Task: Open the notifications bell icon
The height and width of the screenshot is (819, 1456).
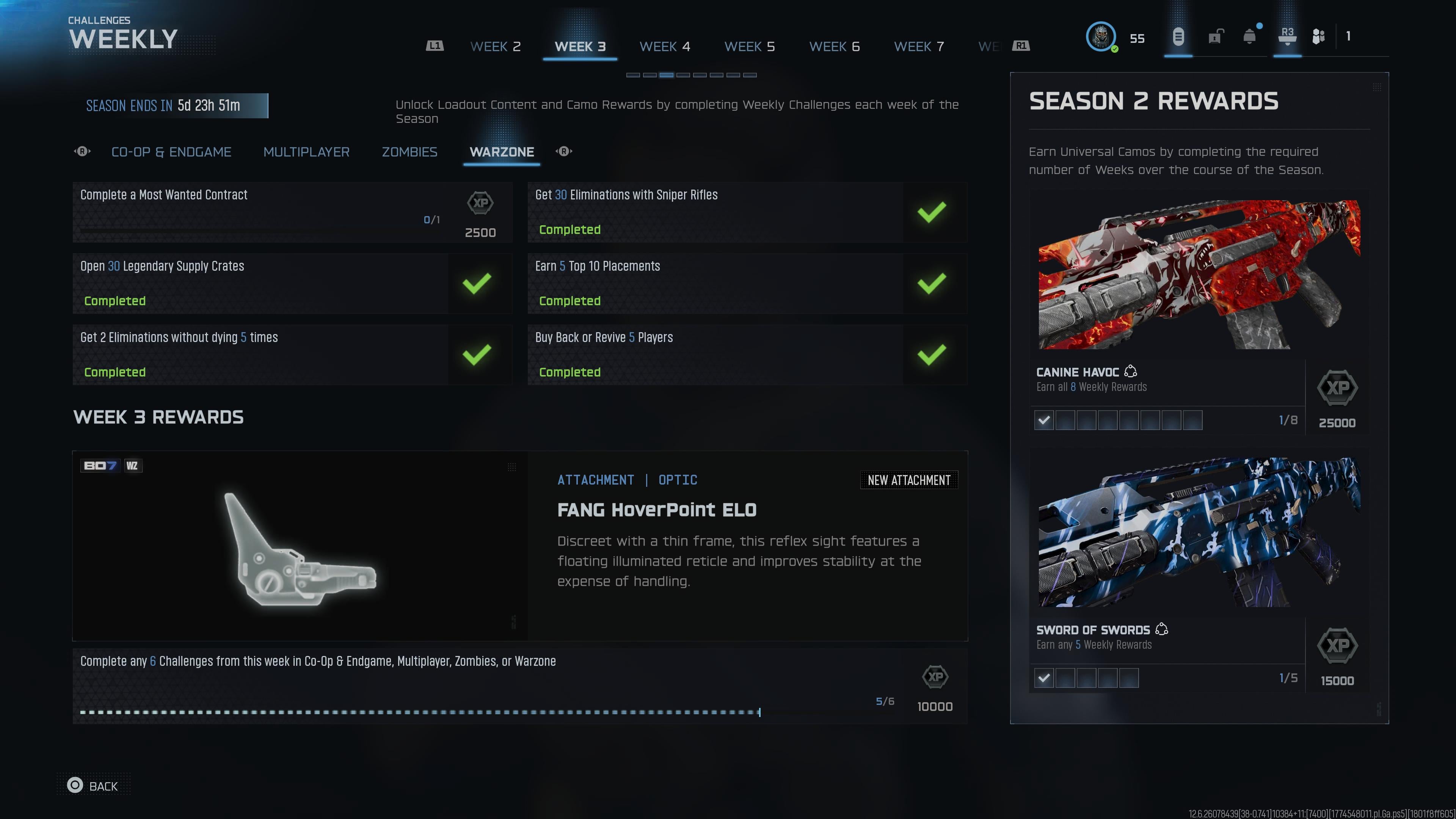Action: tap(1249, 37)
